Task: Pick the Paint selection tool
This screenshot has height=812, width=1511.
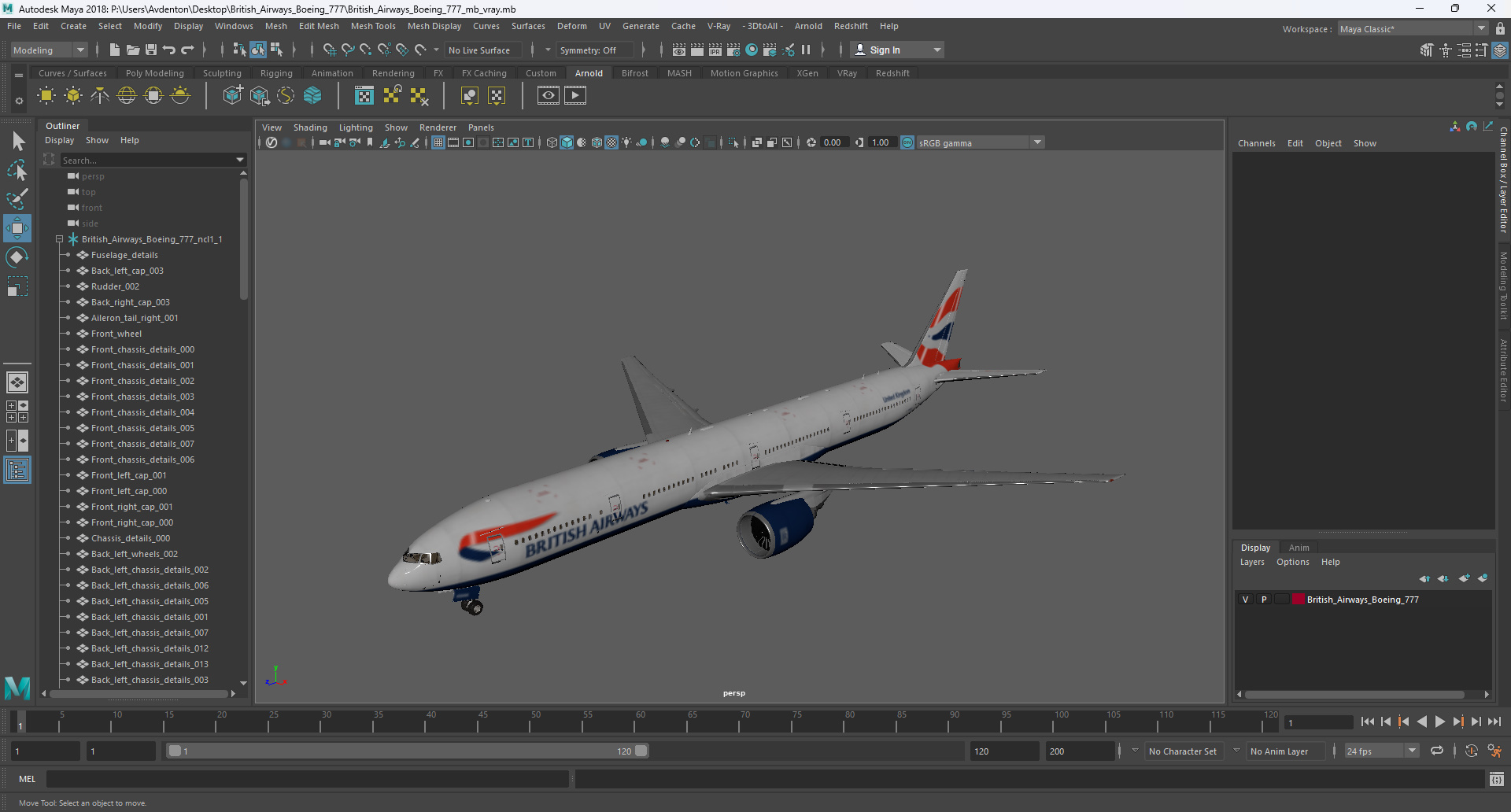Action: pos(17,198)
